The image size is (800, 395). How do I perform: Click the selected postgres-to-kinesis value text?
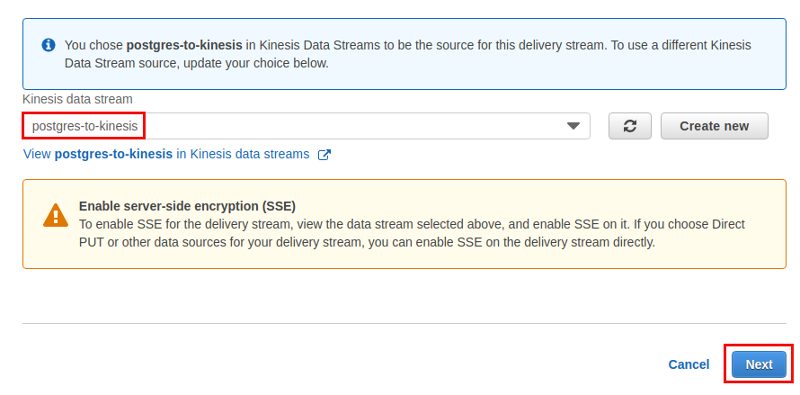click(x=85, y=126)
